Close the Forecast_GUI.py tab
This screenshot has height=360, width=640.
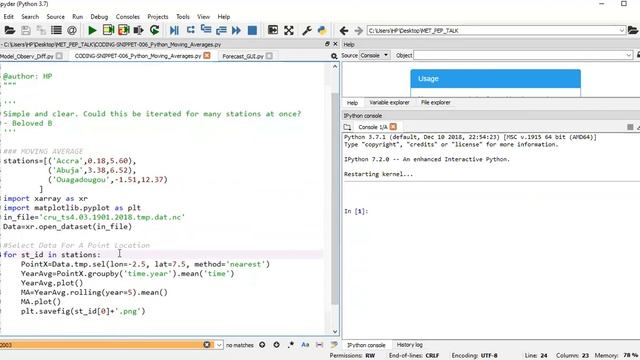click(269, 56)
